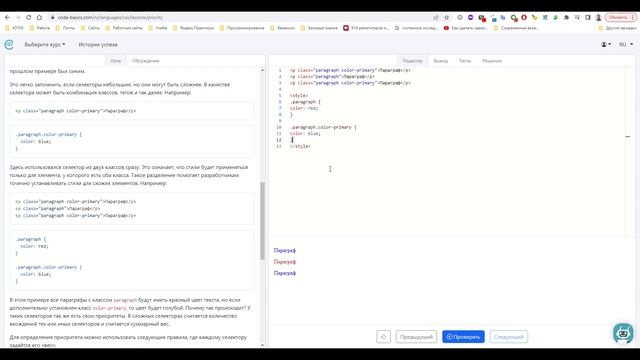Open the Работные сайты bookmarks folder
The image size is (640, 360).
[x=124, y=28]
